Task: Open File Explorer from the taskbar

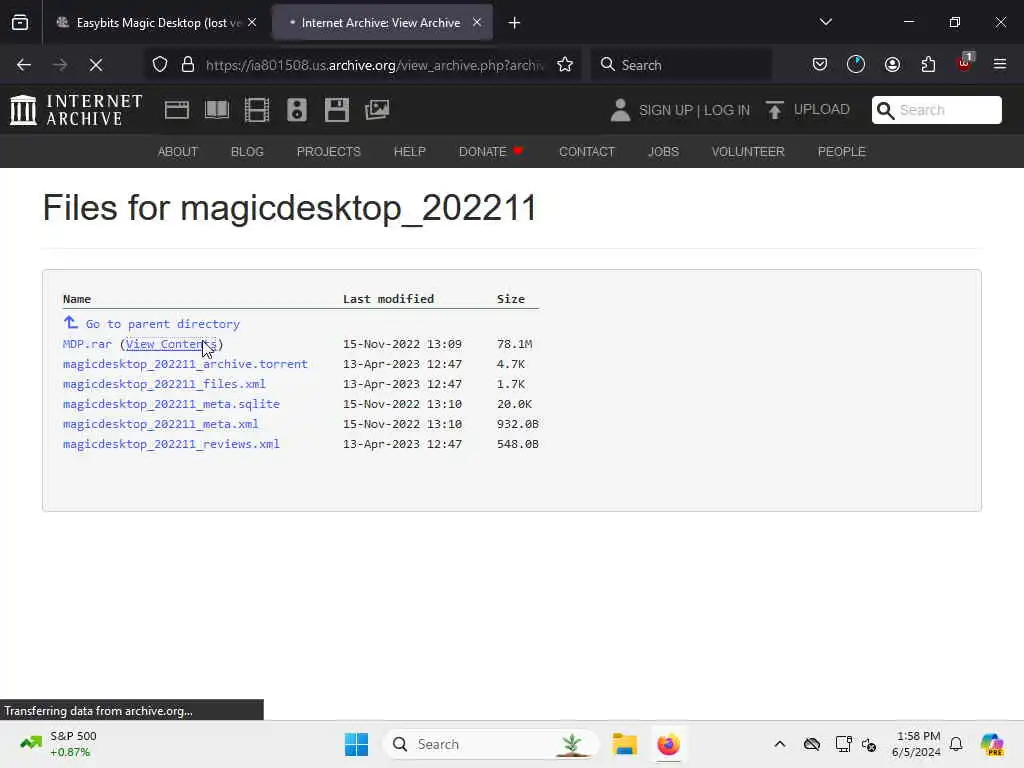Action: pos(624,744)
